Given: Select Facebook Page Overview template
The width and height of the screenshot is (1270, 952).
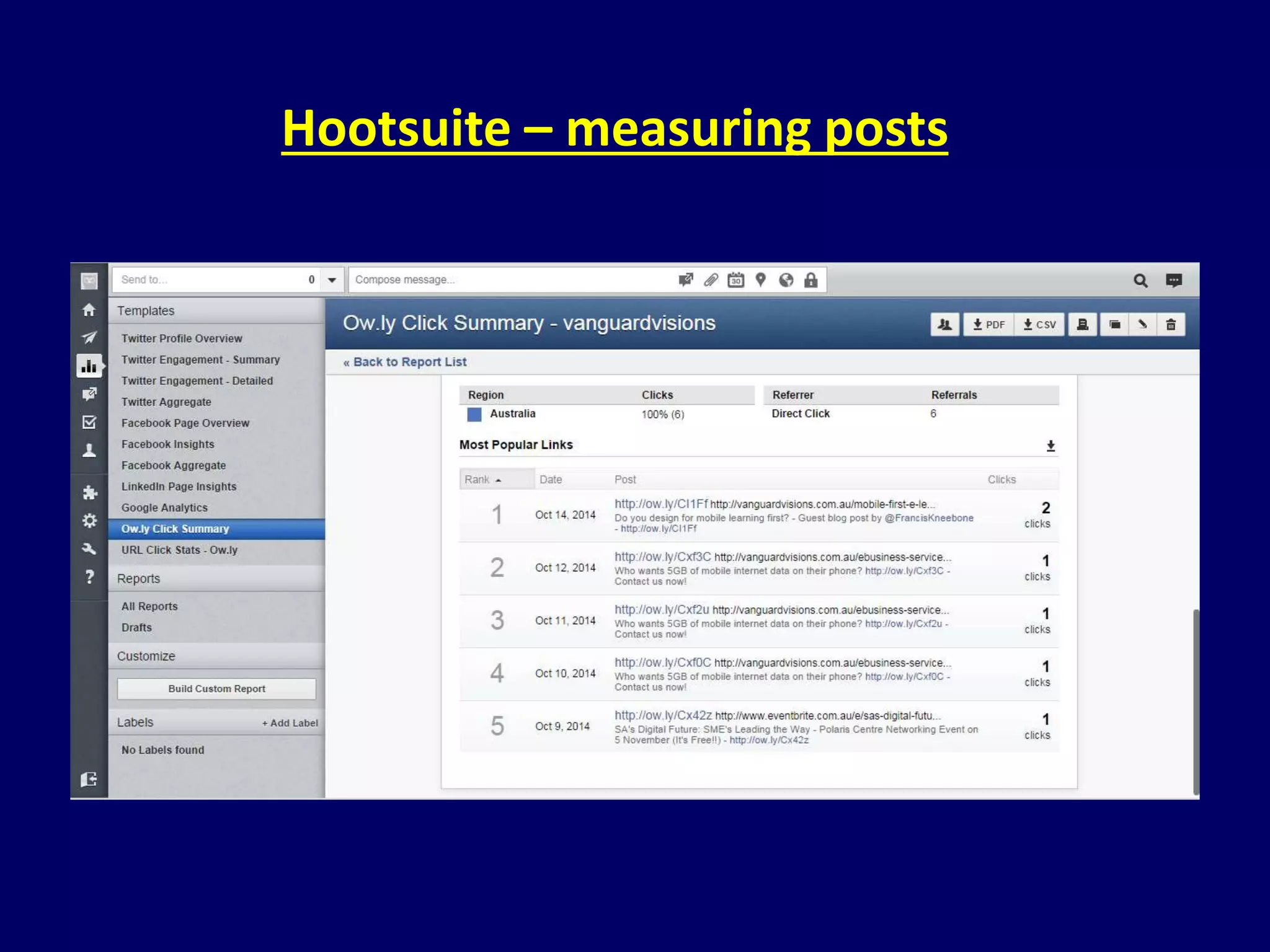Looking at the screenshot, I should coord(185,423).
